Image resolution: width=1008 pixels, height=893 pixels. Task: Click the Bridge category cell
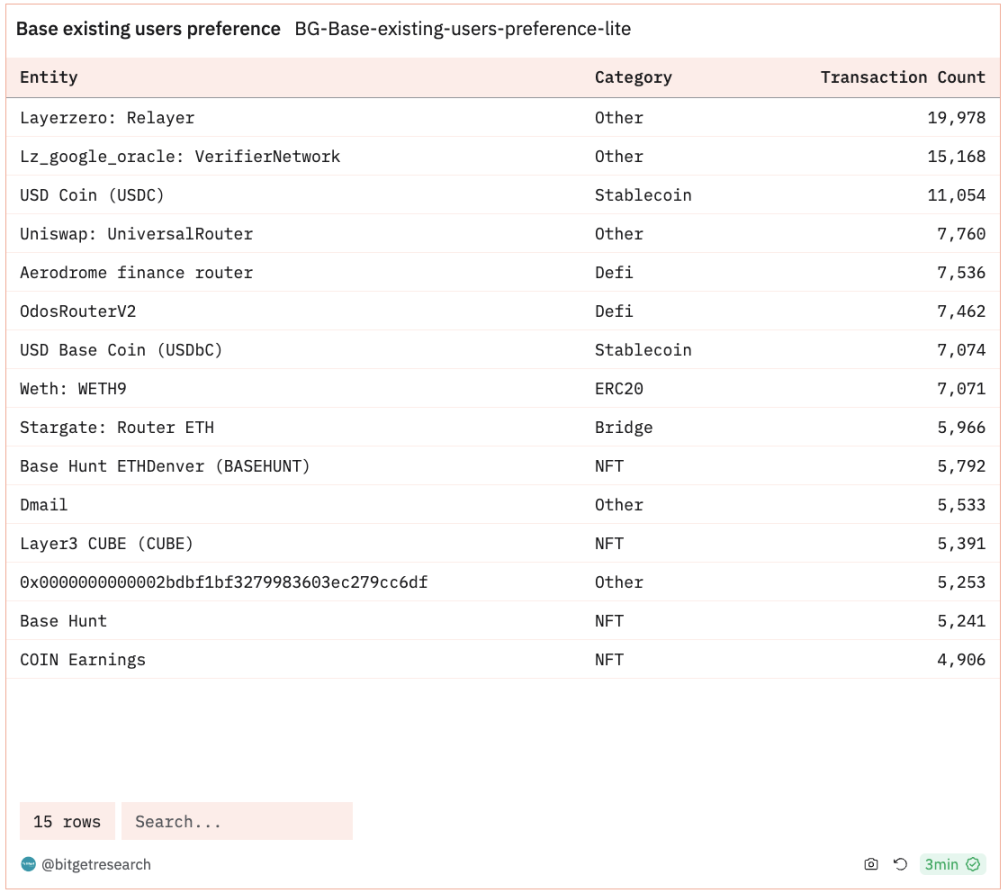(x=624, y=428)
